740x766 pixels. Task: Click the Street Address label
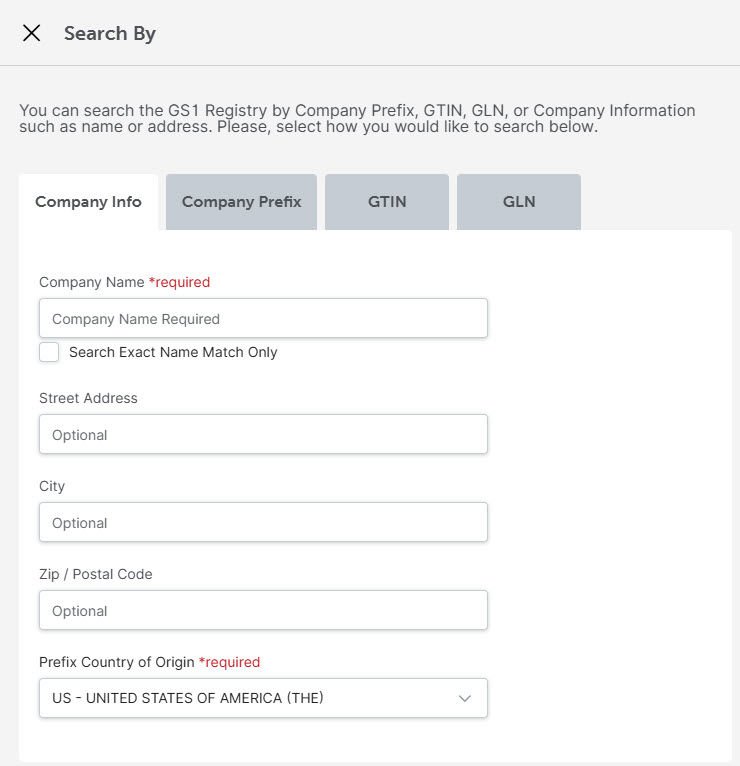88,398
